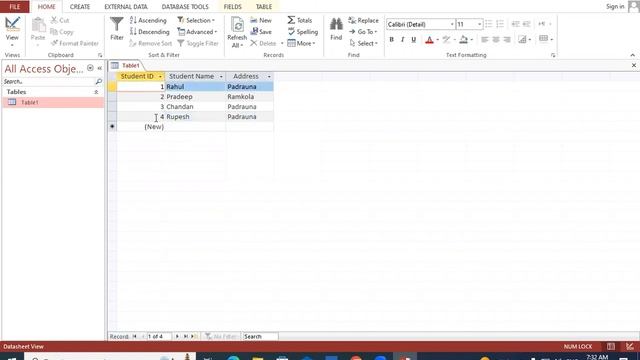Close Table1 with the X button

pyautogui.click(x=633, y=65)
